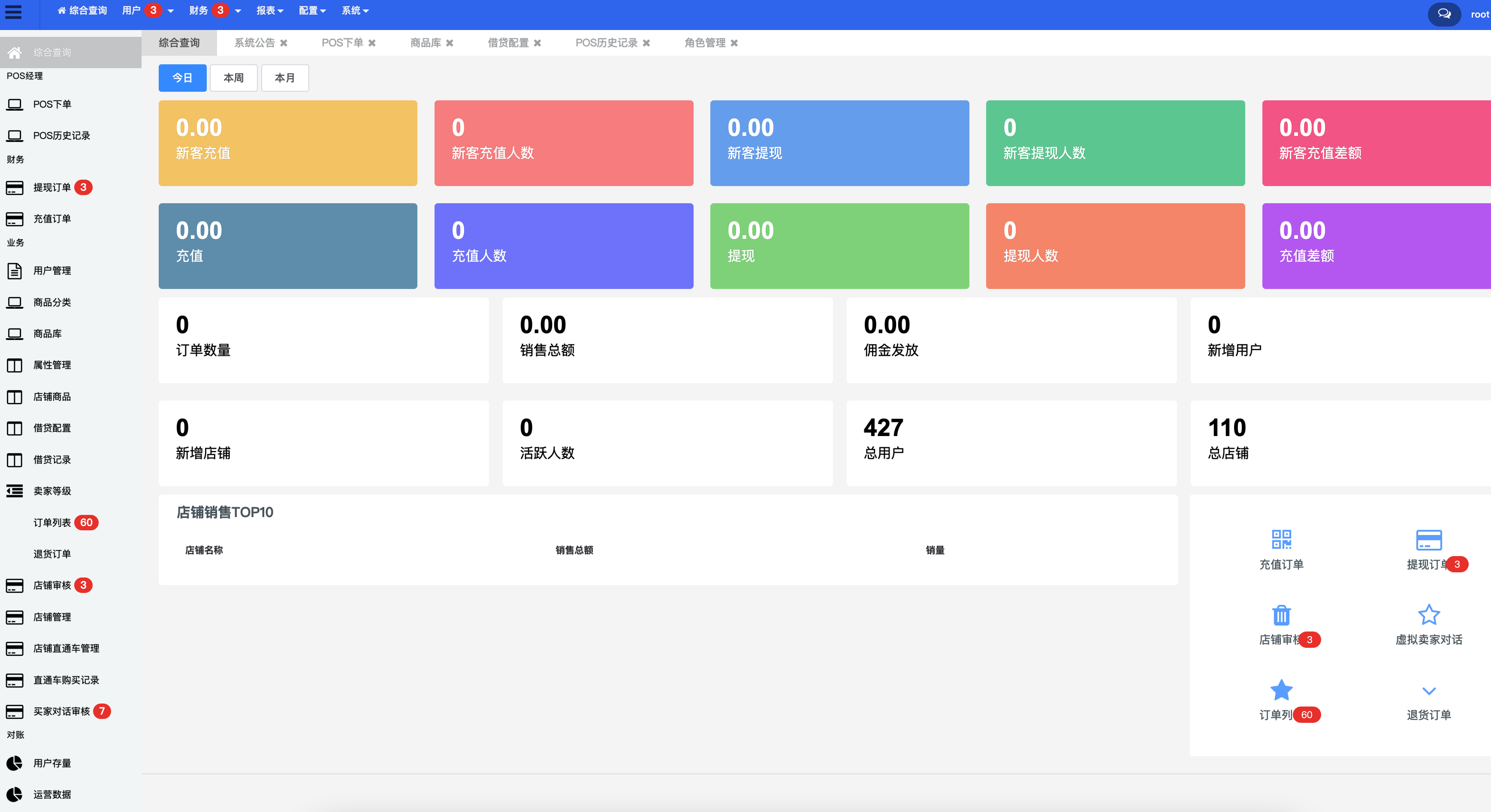Image resolution: width=1491 pixels, height=812 pixels.
Task: Click the solid star 订单列表 shortcut icon
Action: pyautogui.click(x=1282, y=689)
